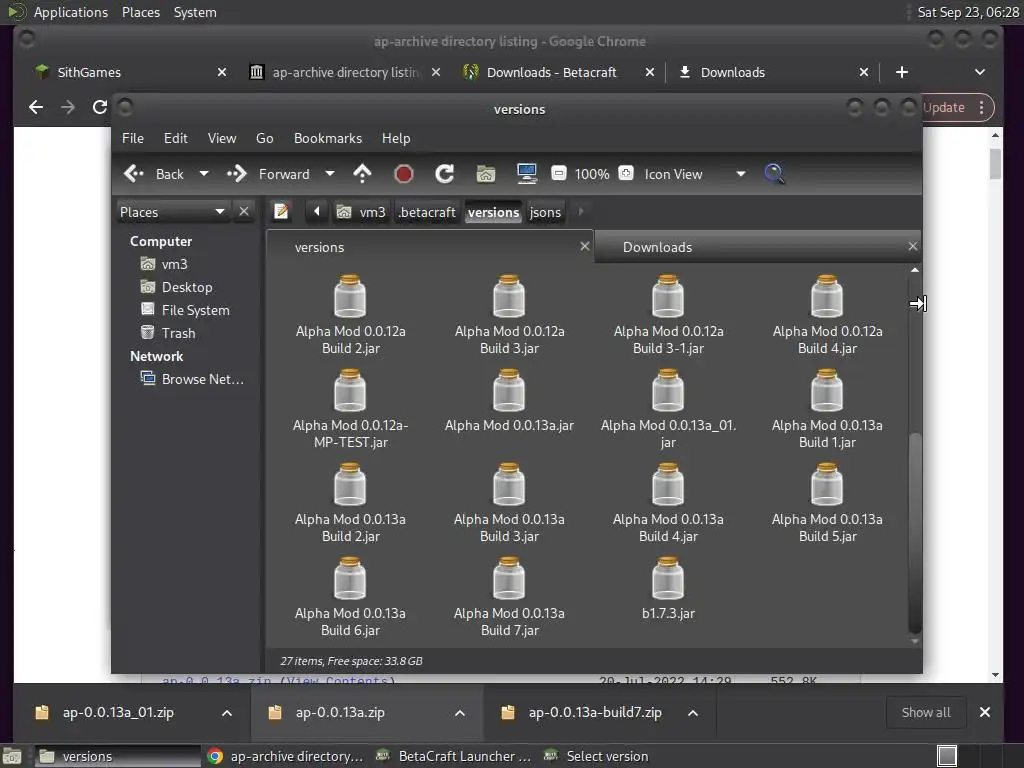This screenshot has width=1024, height=768.
Task: Click the Computer icon in the toolbar
Action: (527, 174)
